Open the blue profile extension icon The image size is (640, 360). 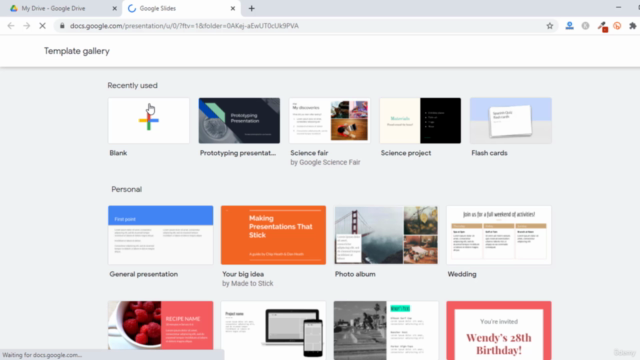pos(569,26)
